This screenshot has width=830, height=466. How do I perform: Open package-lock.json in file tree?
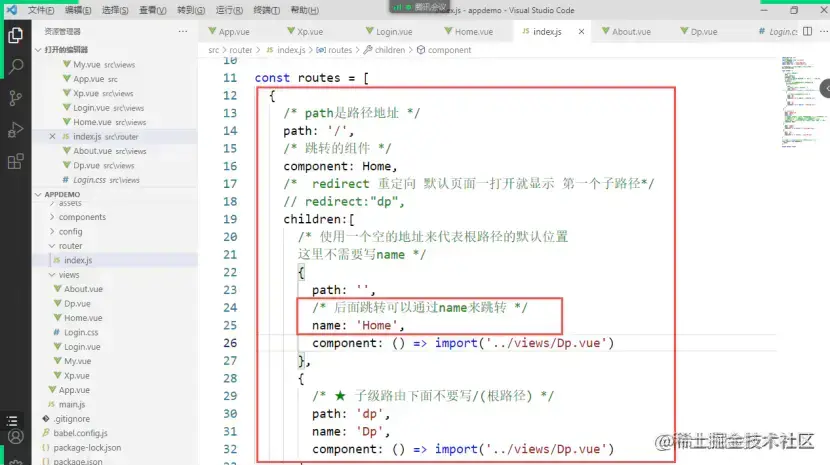tap(87, 447)
